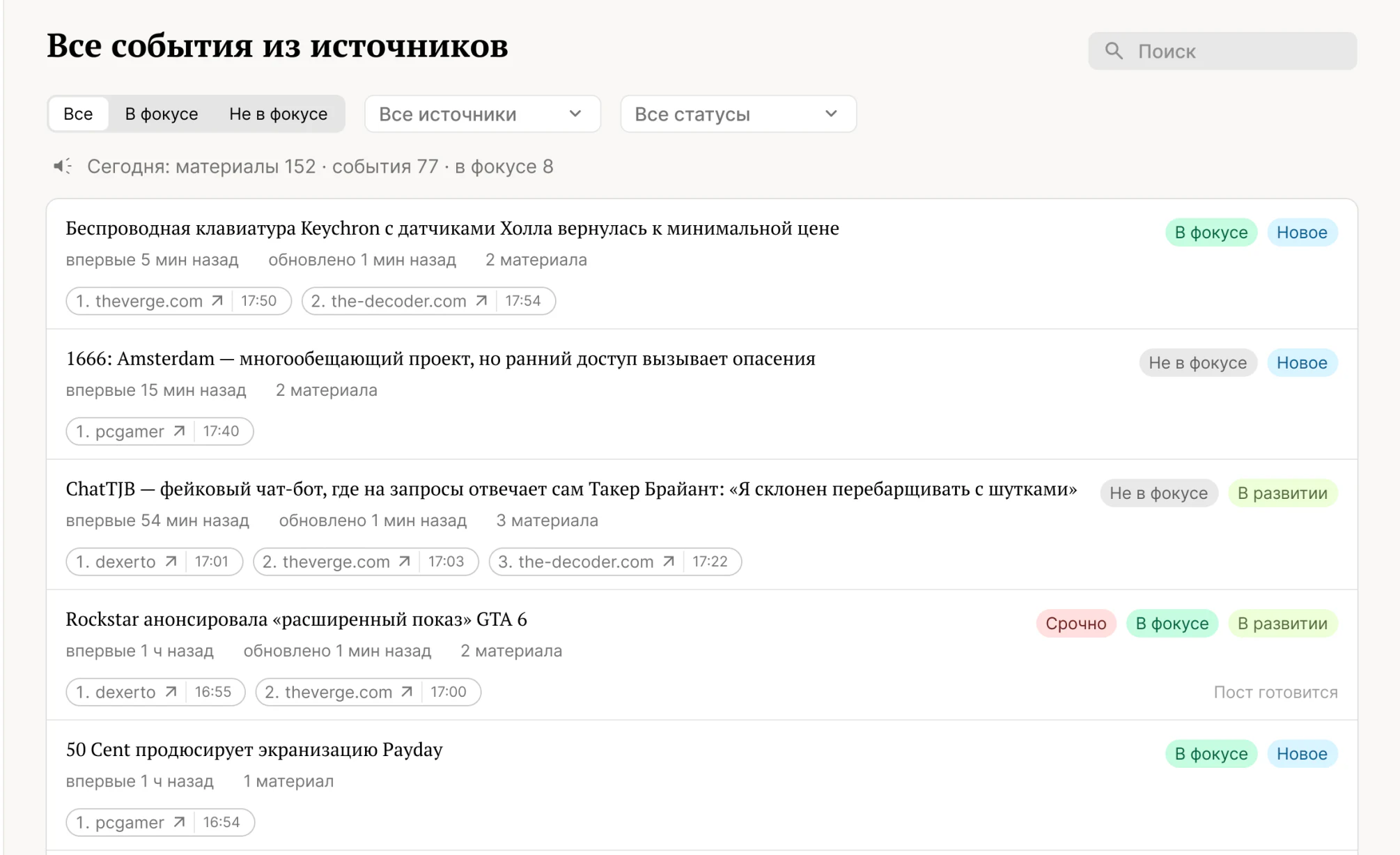Open the ChatTJB fake chatbot headline
Viewport: 1400px width, 855px height.
coord(571,488)
